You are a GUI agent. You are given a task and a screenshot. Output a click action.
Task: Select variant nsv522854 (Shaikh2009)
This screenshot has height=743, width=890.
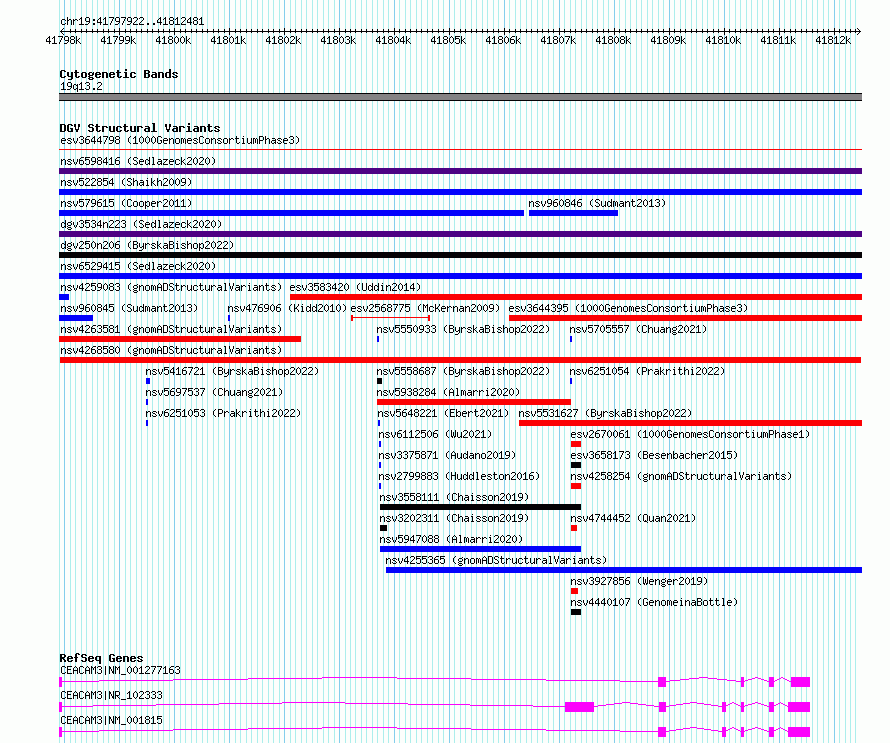126,182
